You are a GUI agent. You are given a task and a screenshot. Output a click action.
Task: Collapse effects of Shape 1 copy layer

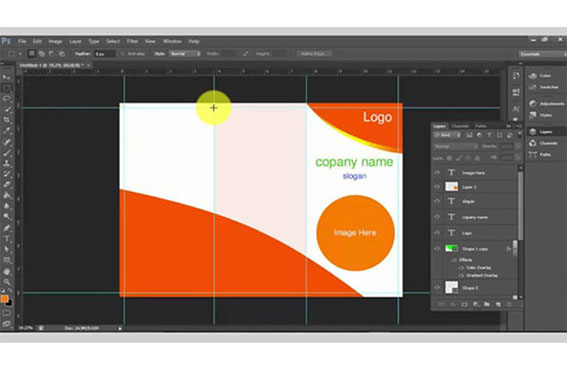point(515,249)
